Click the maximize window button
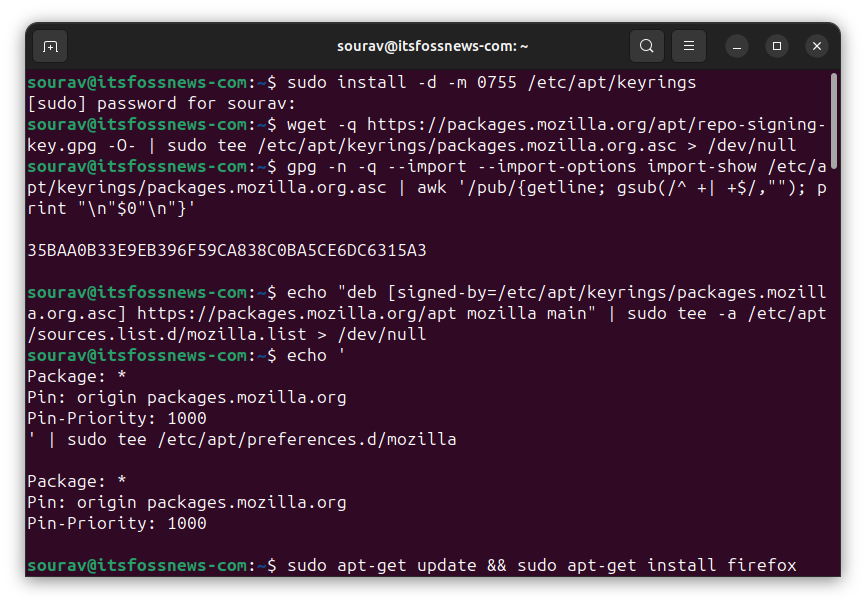The width and height of the screenshot is (866, 605). [777, 46]
